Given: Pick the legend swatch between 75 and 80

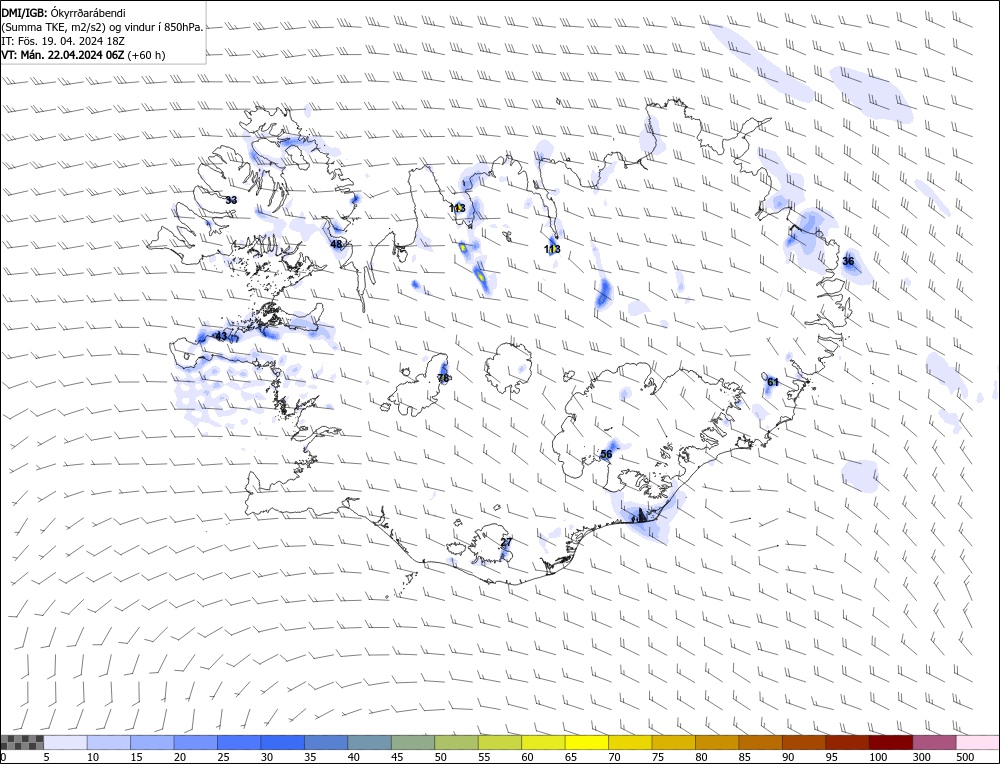Looking at the screenshot, I should coord(673,742).
